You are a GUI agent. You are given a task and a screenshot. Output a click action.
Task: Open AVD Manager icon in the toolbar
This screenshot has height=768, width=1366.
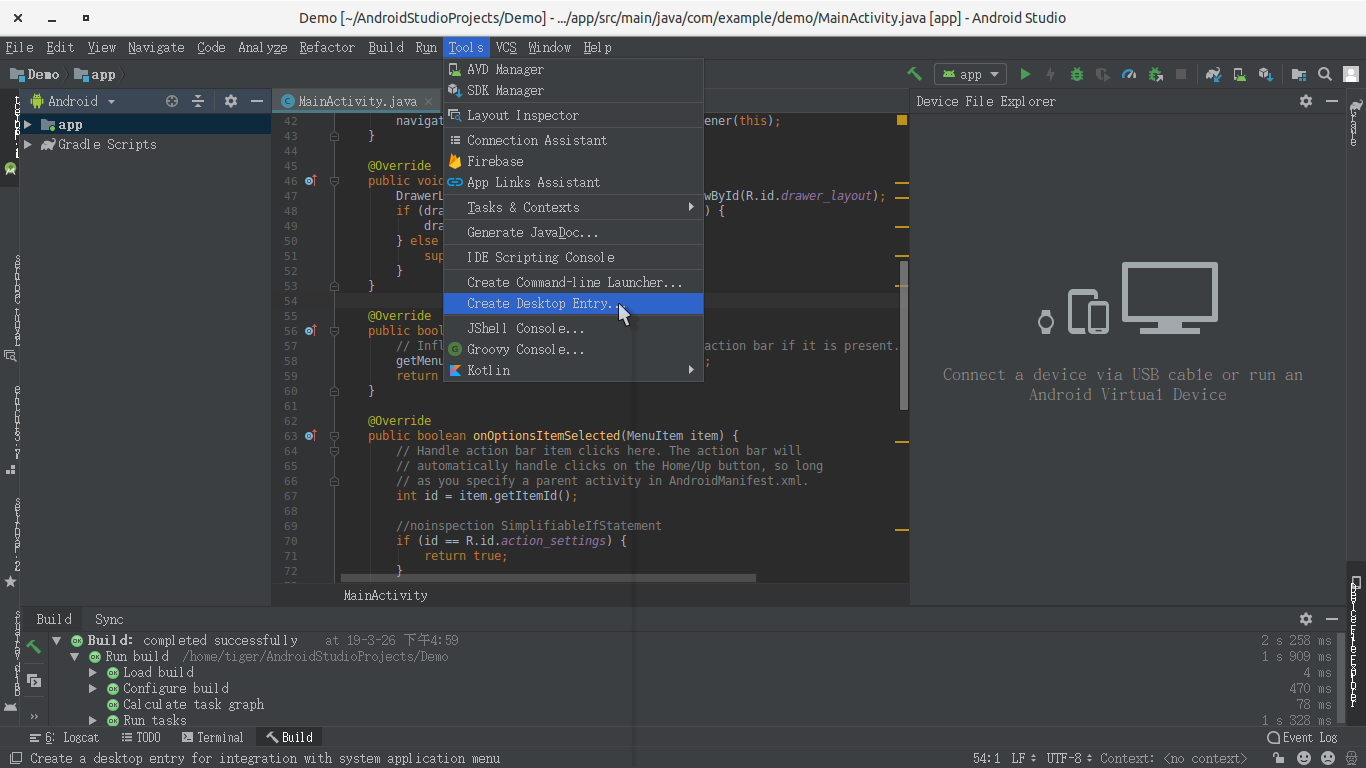pos(1240,74)
